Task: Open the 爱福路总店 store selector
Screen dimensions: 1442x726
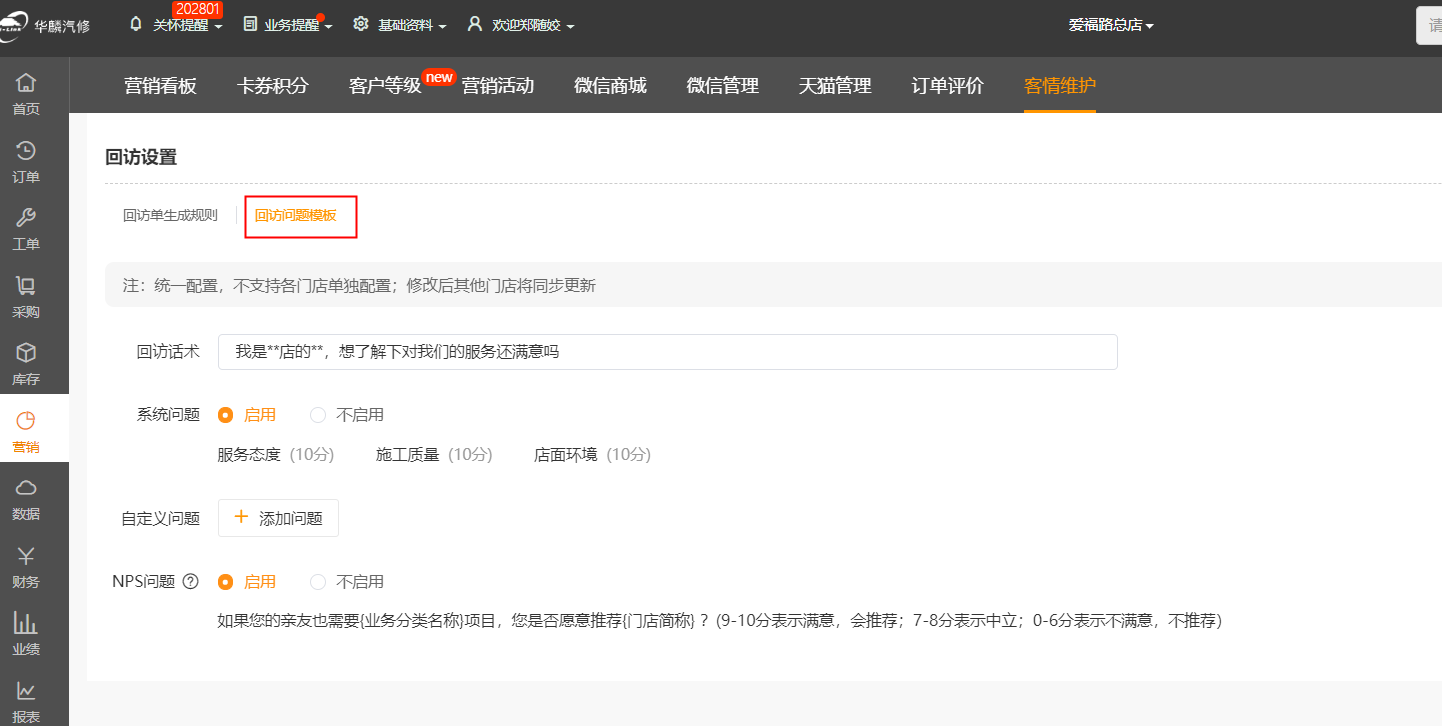Action: pos(1111,25)
